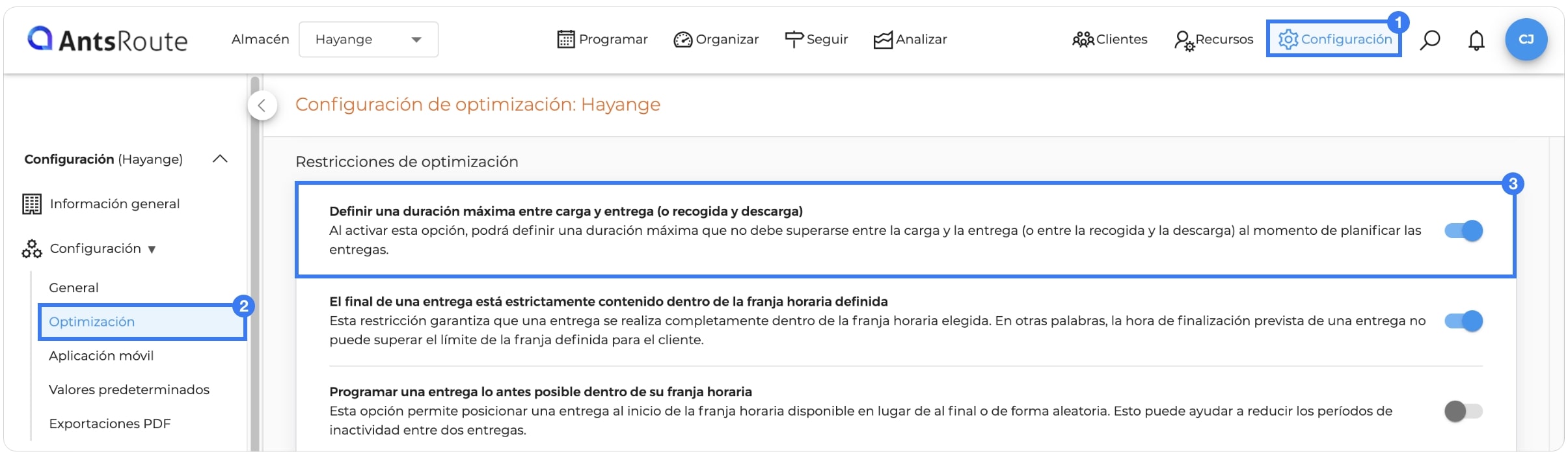Enable scheduling delivery as early as possible
Viewport: 1568px width, 456px height.
coord(1463,411)
